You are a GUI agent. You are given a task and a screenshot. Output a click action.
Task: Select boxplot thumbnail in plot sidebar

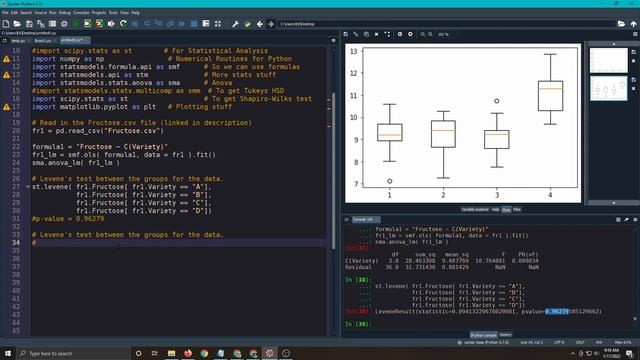point(609,88)
